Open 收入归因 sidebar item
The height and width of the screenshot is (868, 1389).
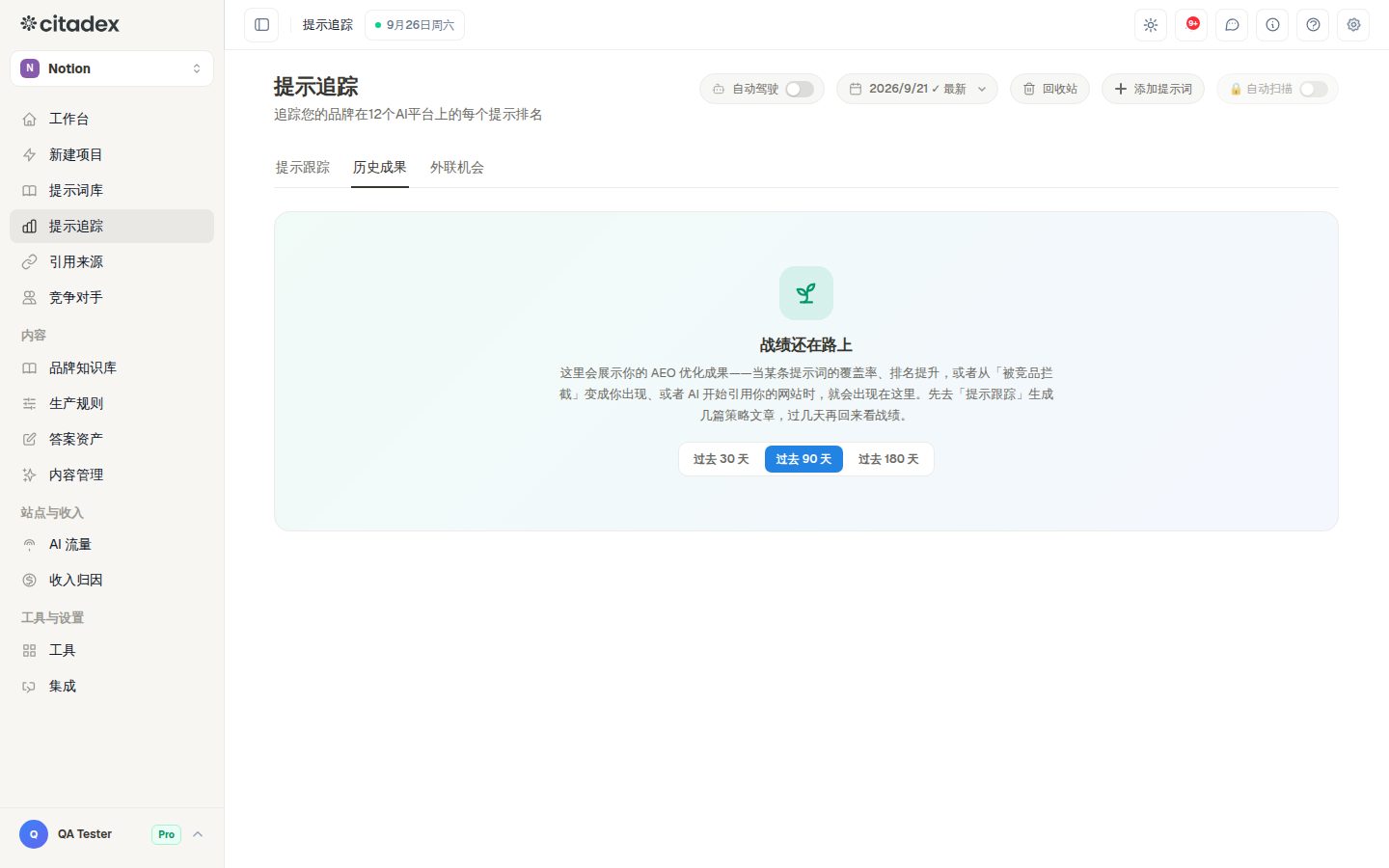(112, 580)
